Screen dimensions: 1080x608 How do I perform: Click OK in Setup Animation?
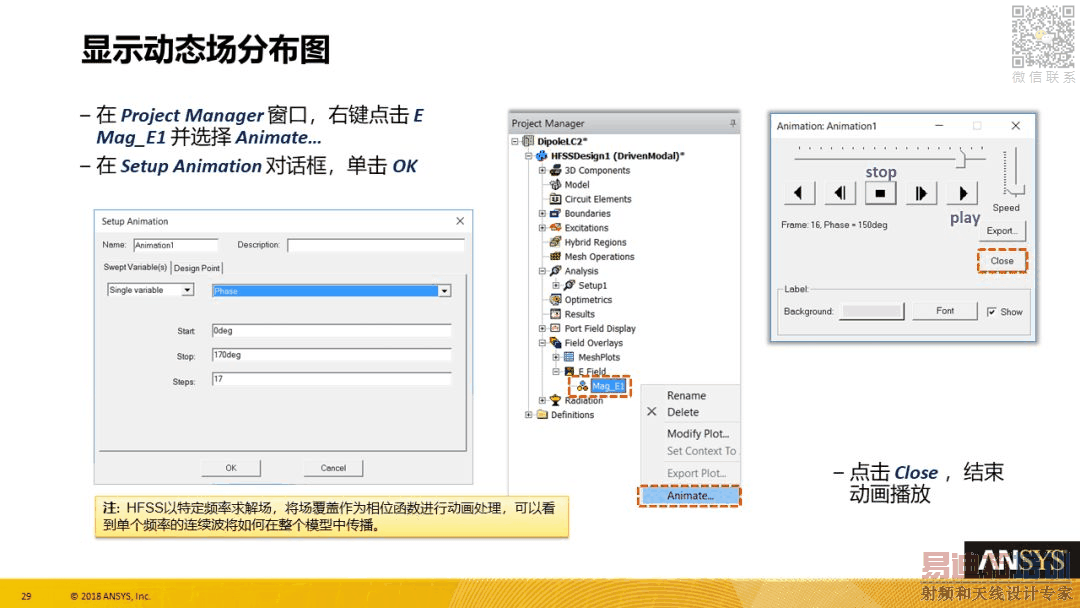231,468
